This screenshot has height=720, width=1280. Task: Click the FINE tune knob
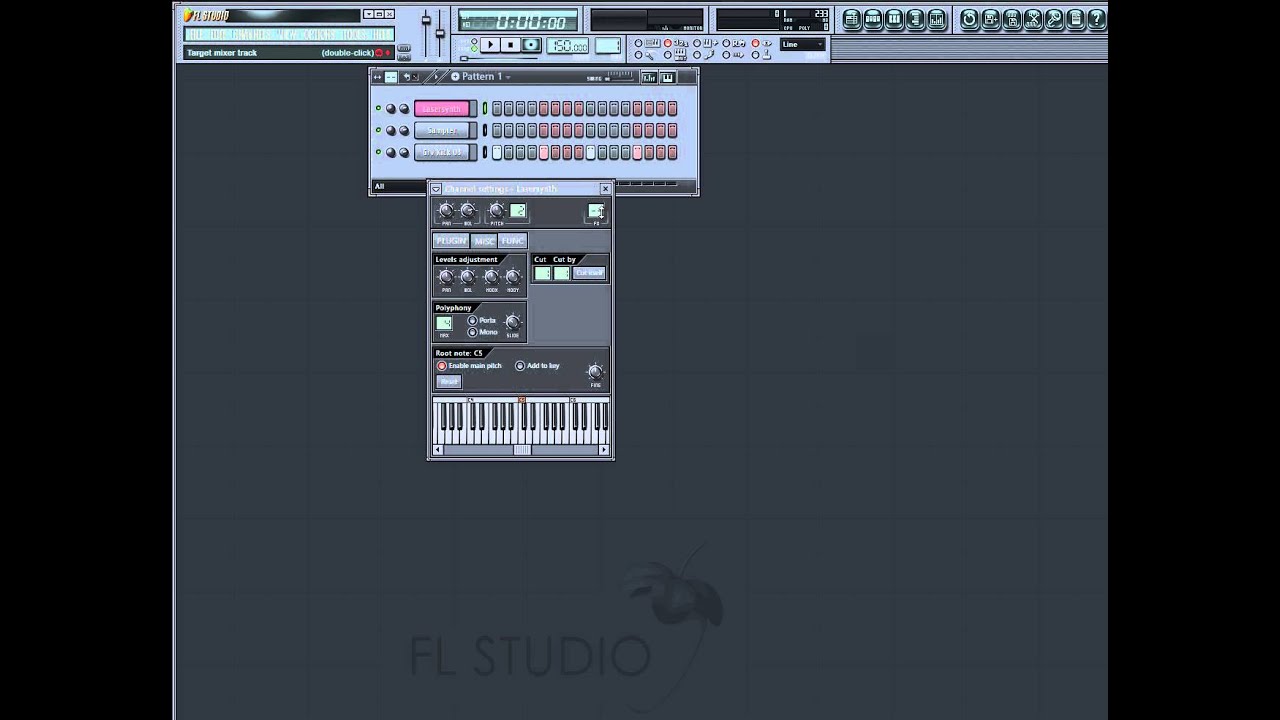(x=595, y=372)
